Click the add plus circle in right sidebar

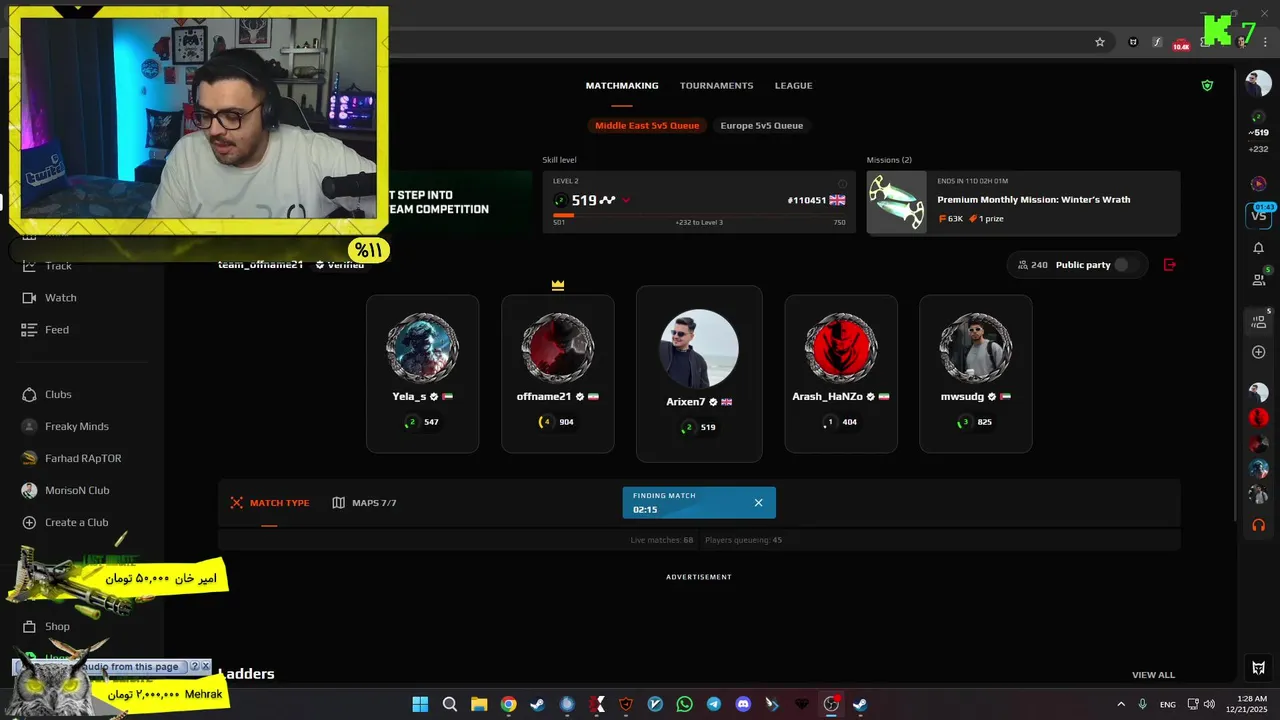click(1258, 353)
